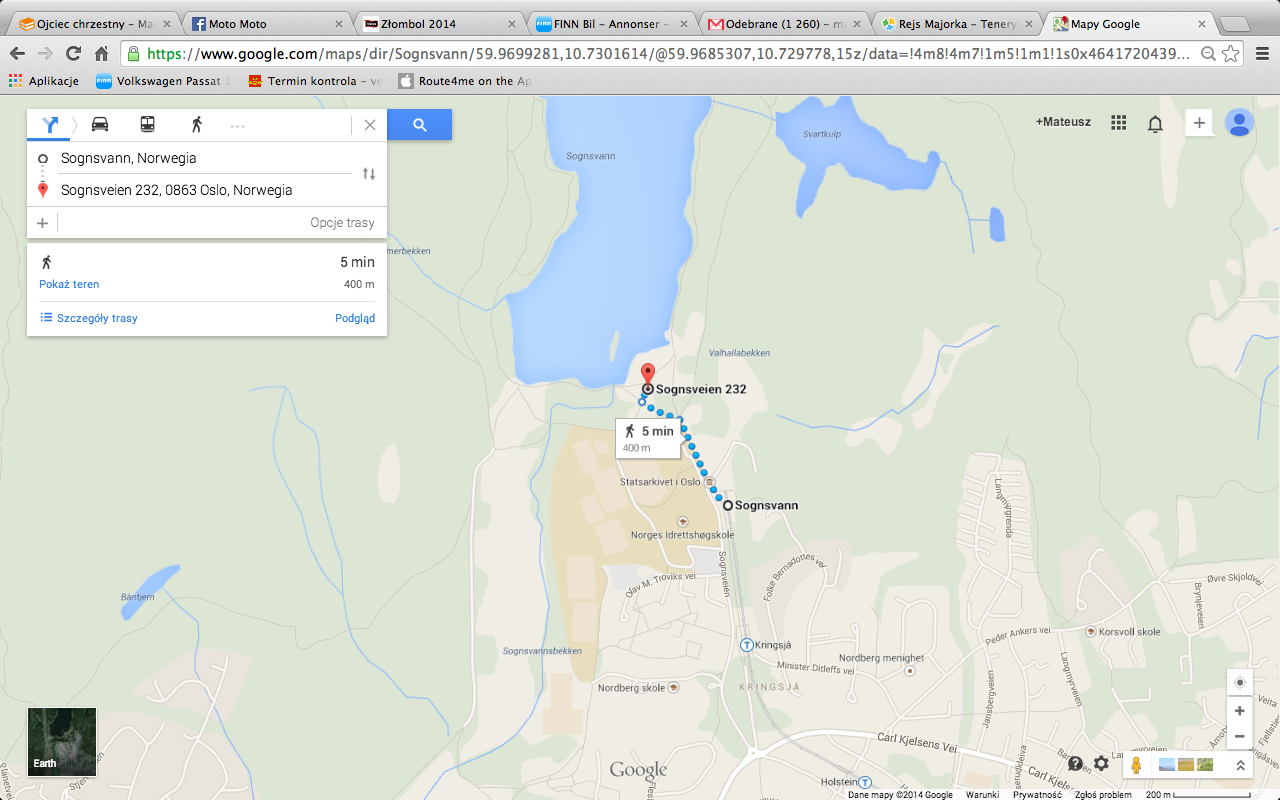Open the +Mateusz profile link
1280x800 pixels.
click(1063, 122)
